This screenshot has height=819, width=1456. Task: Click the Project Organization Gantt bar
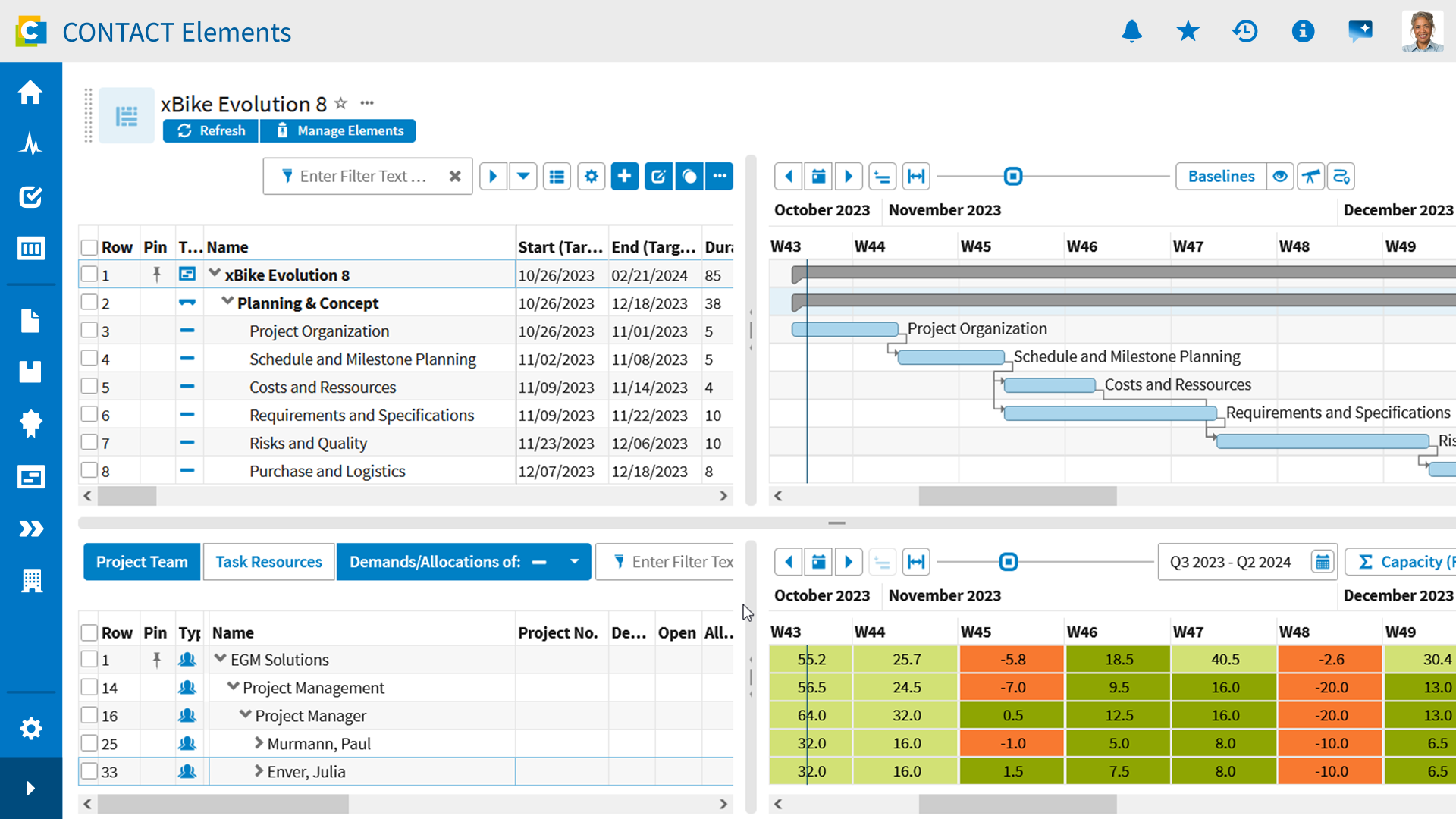(x=845, y=329)
